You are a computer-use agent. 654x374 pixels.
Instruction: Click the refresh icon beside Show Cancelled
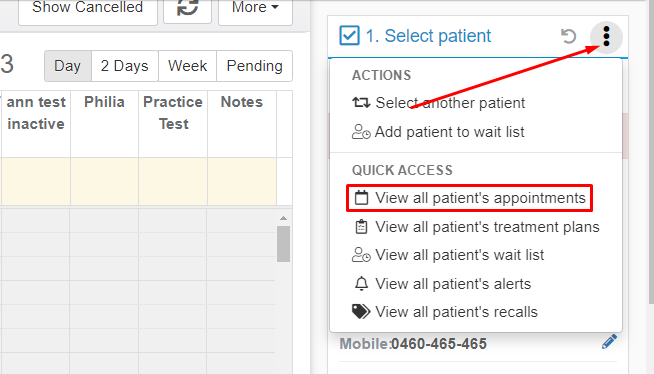click(x=187, y=8)
